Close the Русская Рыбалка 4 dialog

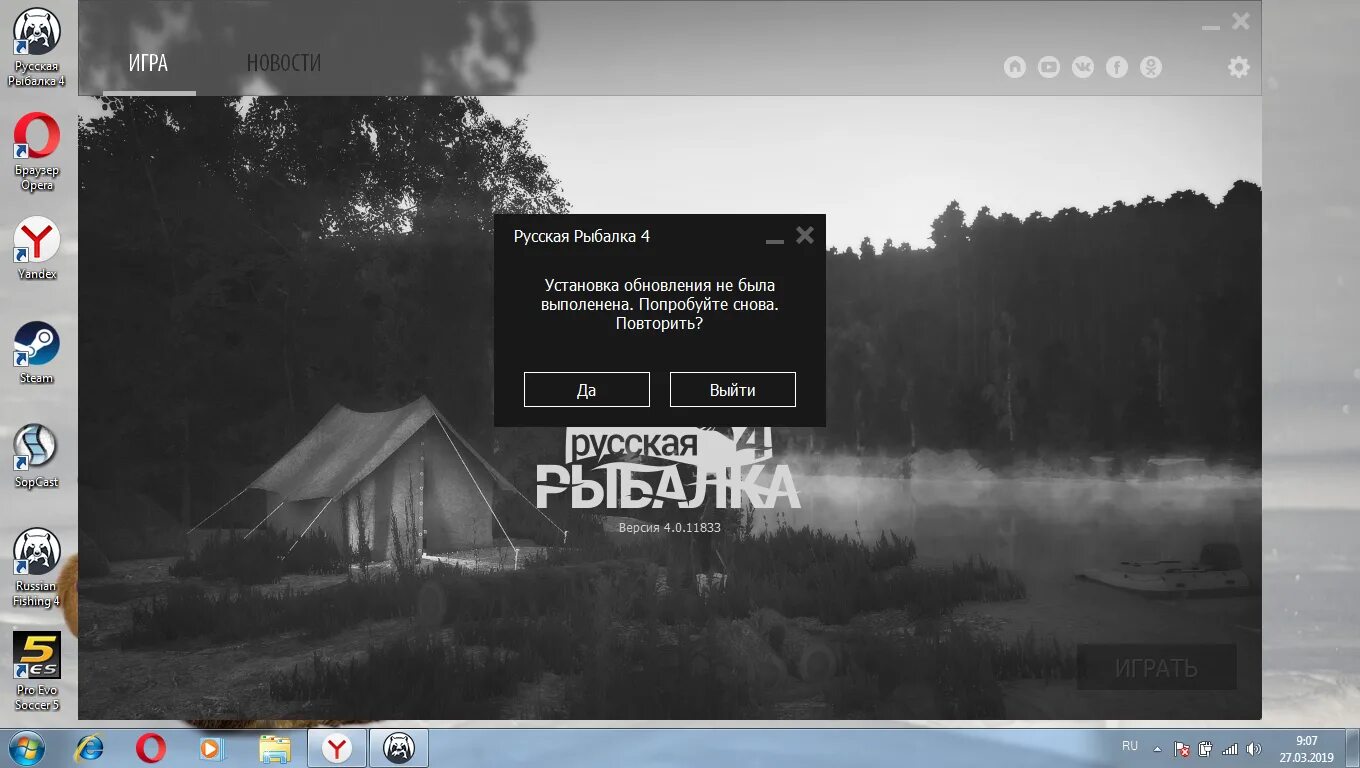(x=805, y=235)
